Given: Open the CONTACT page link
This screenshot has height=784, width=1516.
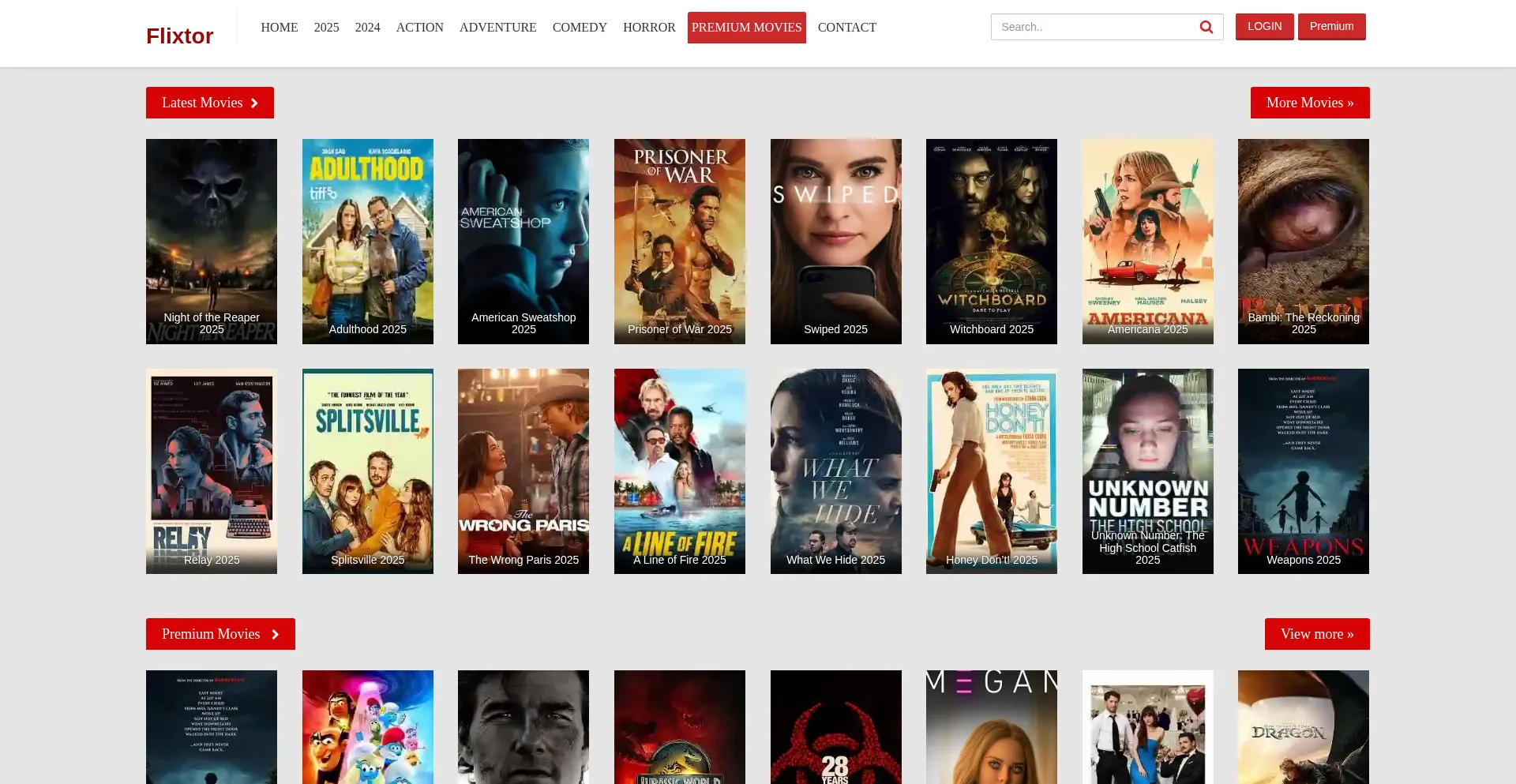Looking at the screenshot, I should click(847, 28).
